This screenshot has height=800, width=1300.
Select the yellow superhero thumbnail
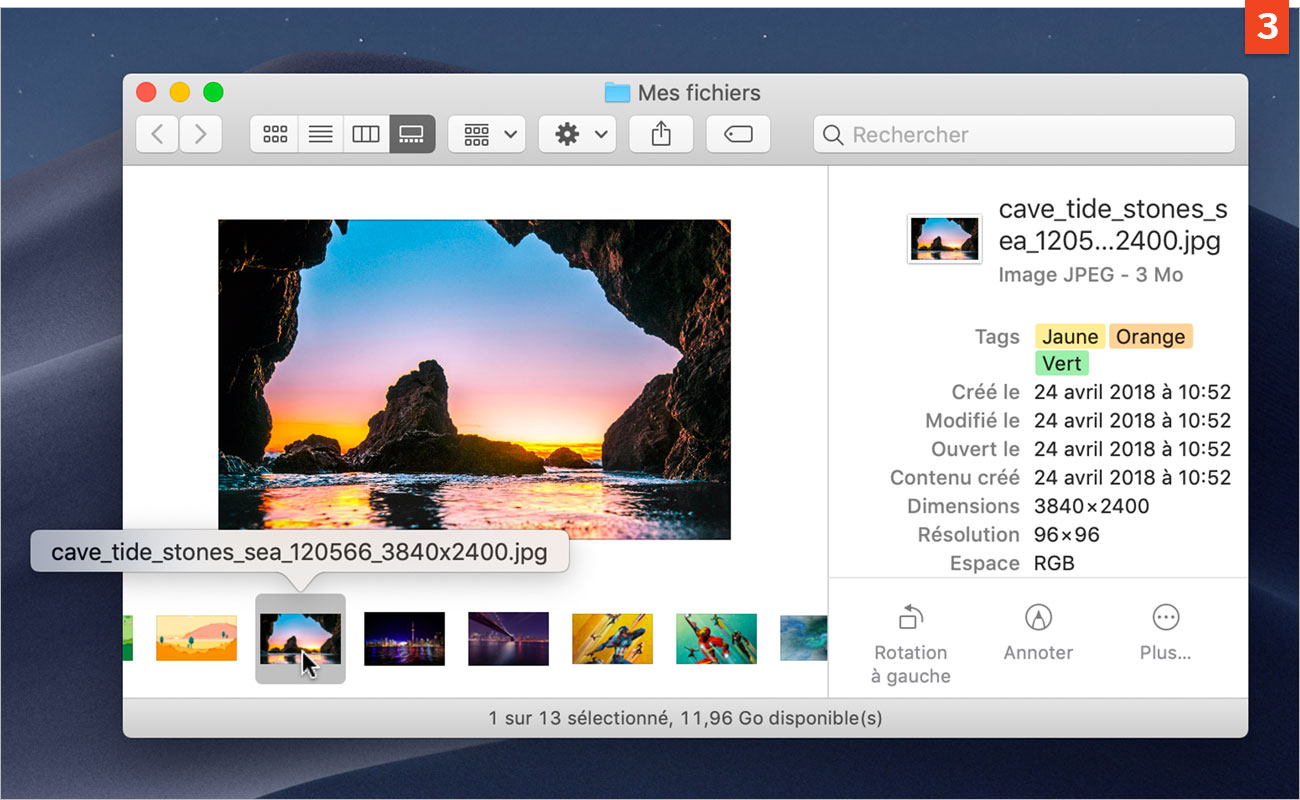(x=612, y=638)
